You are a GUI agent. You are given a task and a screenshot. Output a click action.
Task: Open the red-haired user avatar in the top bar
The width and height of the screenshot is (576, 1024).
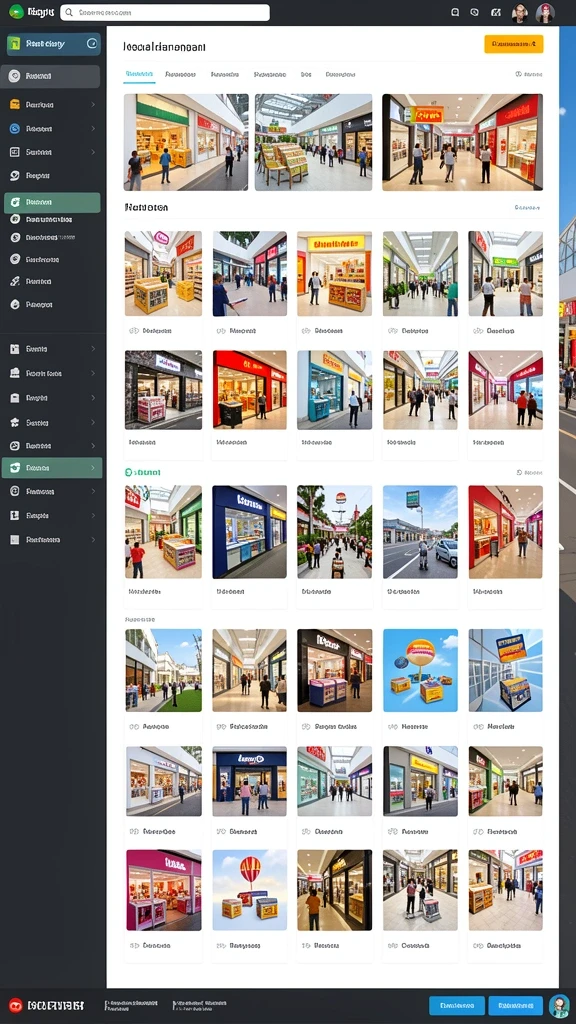545,12
